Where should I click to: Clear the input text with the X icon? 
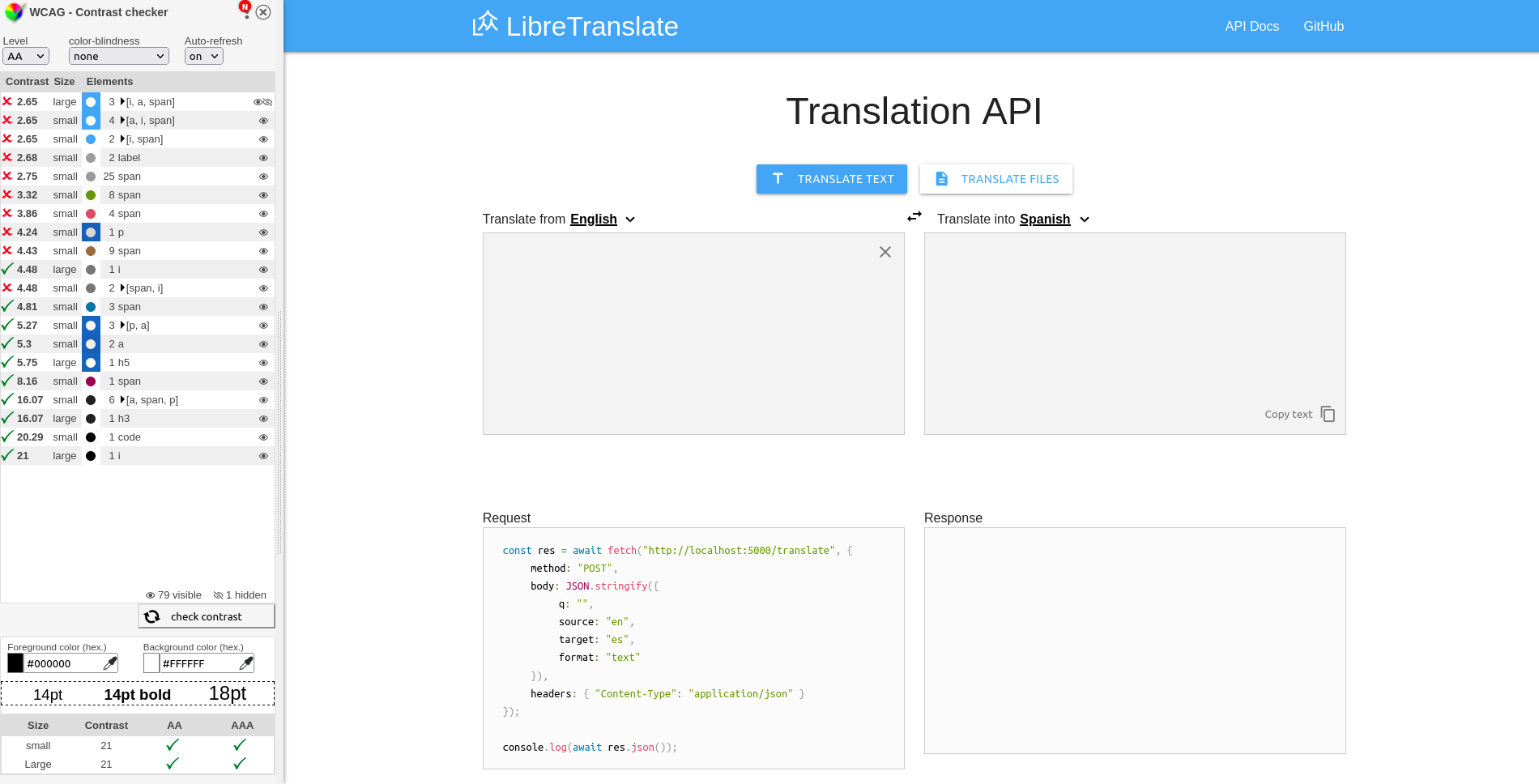tap(885, 252)
